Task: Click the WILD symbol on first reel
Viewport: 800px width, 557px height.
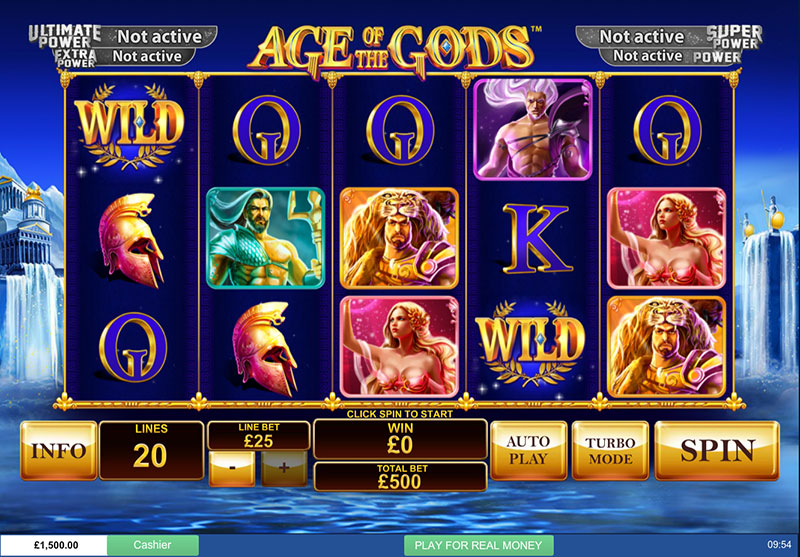Action: point(130,128)
